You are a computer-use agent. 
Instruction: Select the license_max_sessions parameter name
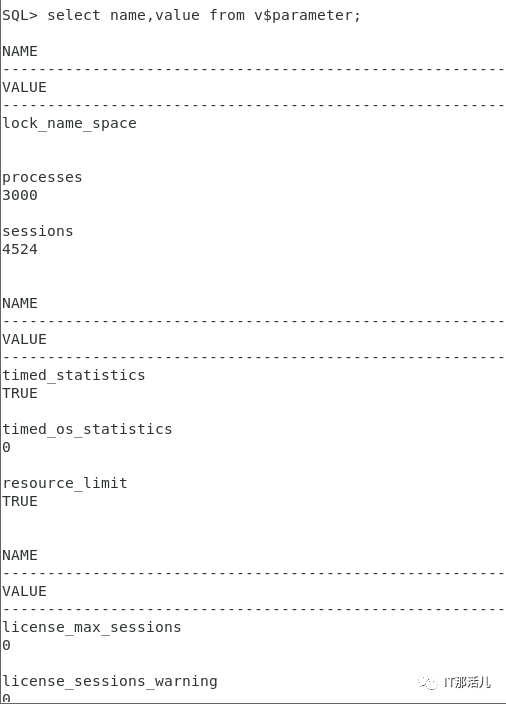92,627
